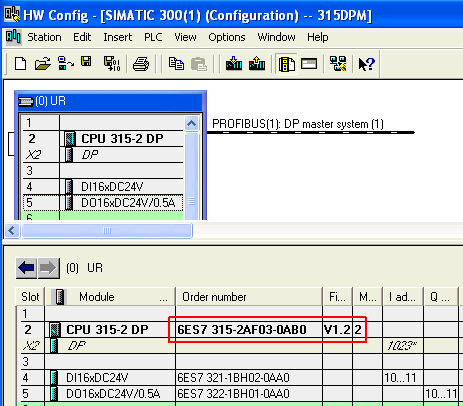Click the Upload from Module icon
The image size is (463, 406).
(257, 63)
